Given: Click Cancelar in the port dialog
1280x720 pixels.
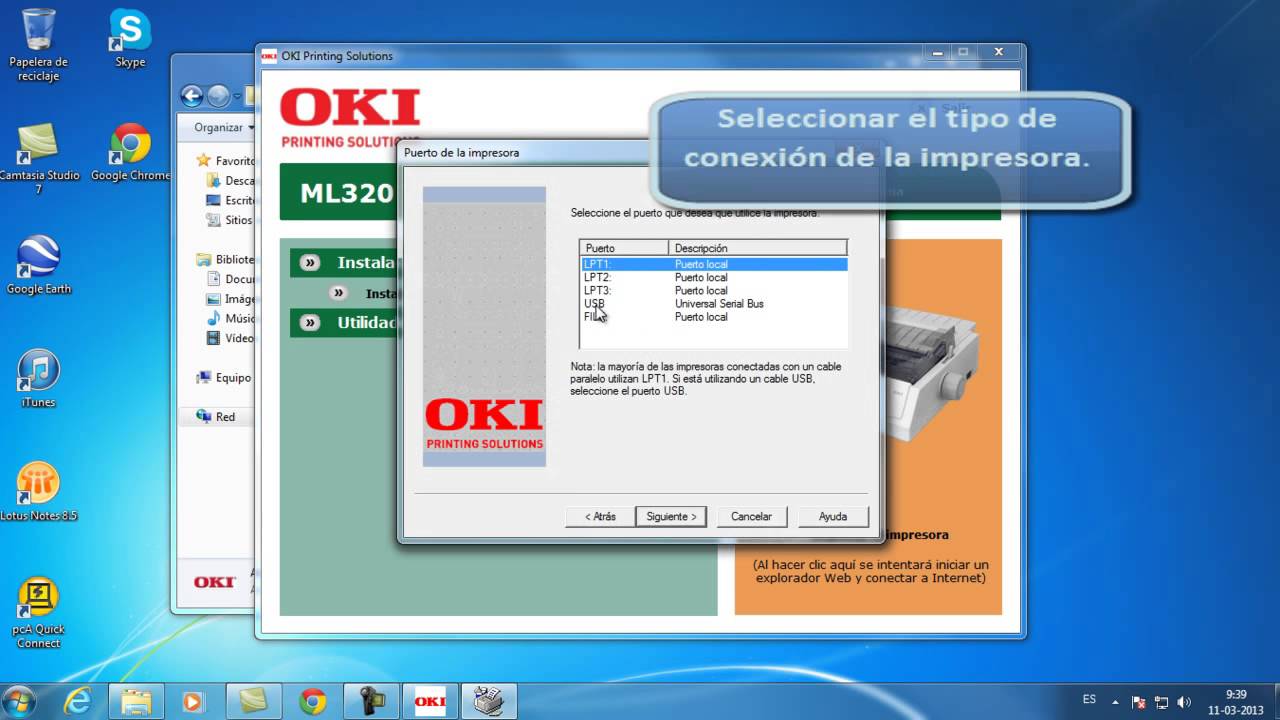Looking at the screenshot, I should 751,517.
